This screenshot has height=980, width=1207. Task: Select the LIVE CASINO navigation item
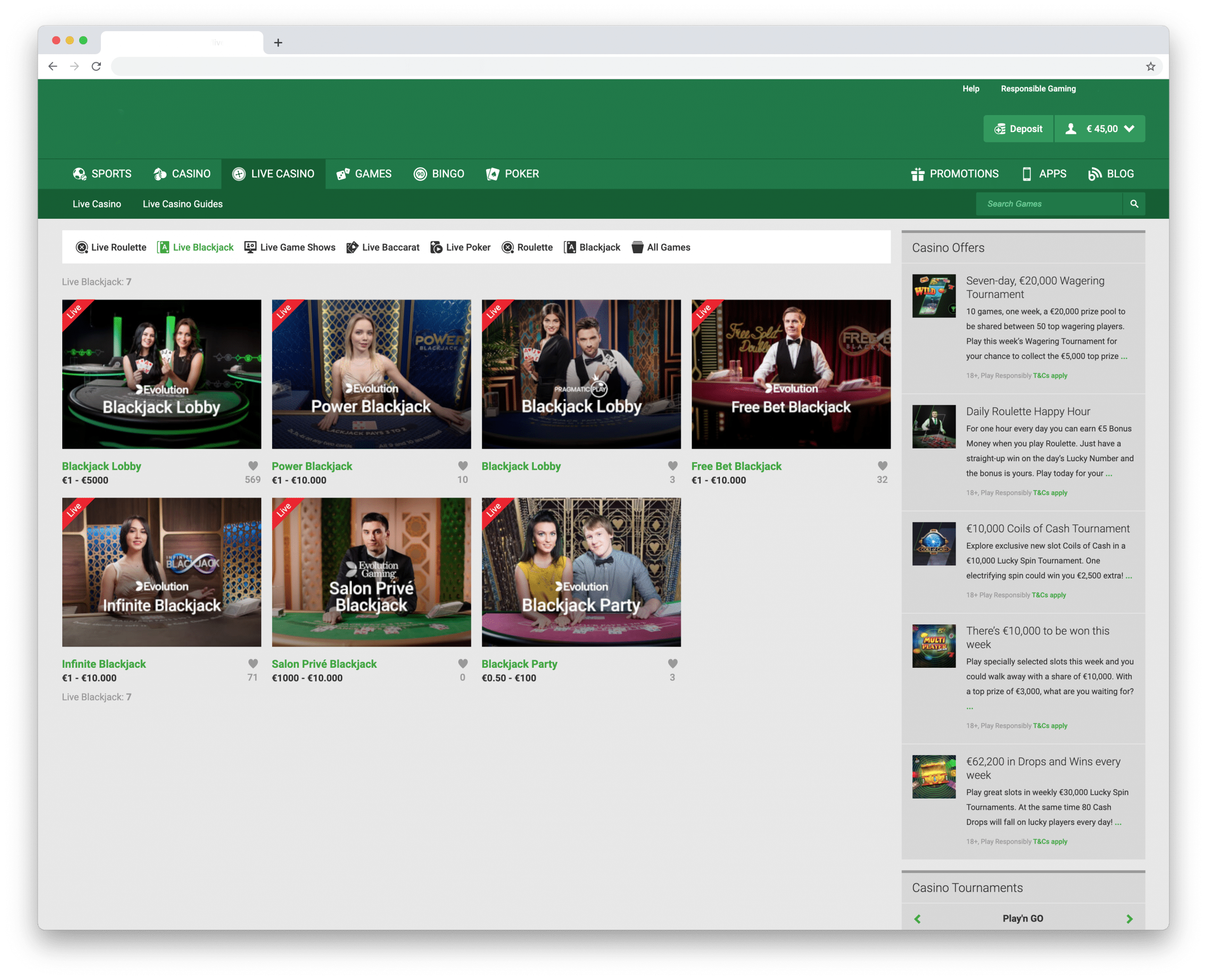coord(273,174)
